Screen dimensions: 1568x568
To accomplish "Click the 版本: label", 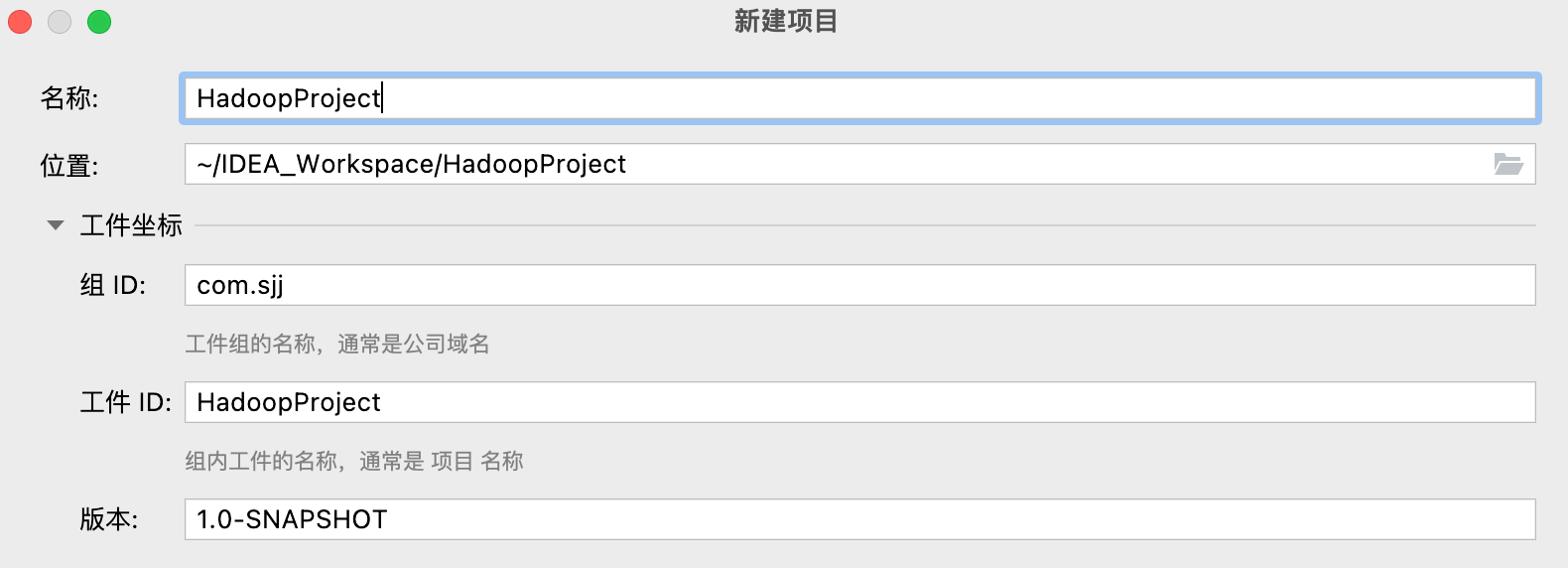I will click(x=109, y=519).
